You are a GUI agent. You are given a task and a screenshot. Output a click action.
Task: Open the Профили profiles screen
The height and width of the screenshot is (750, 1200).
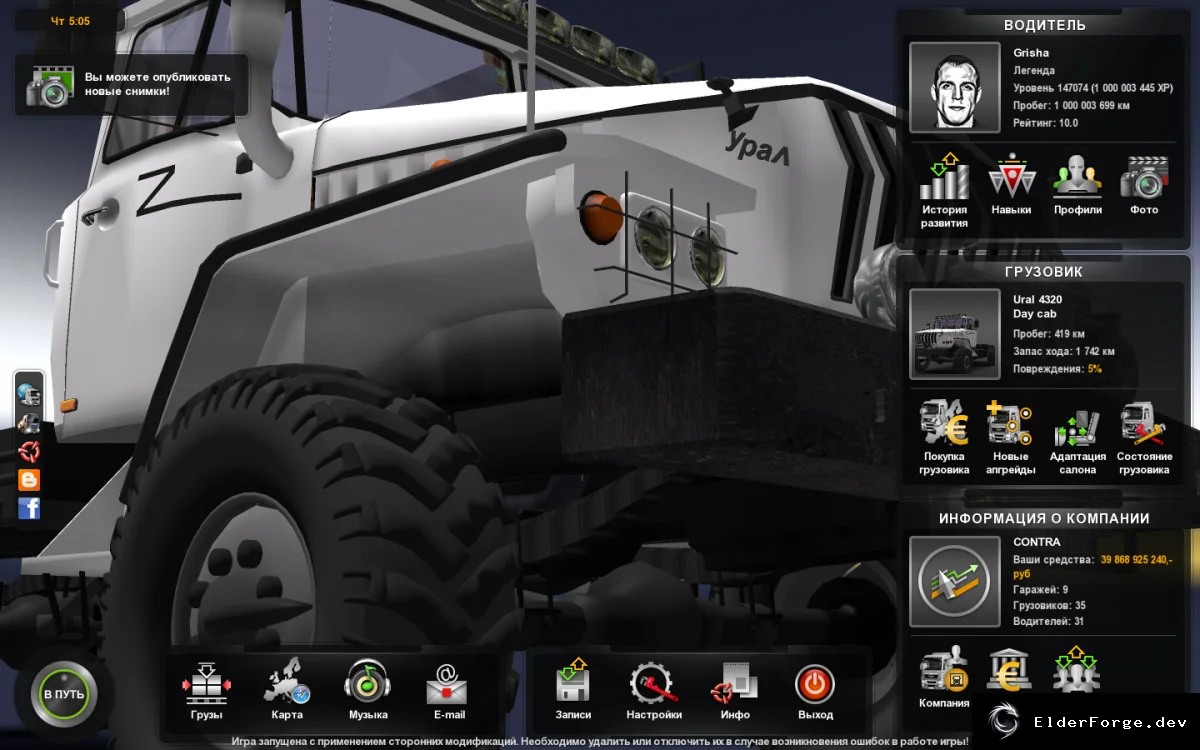tap(1077, 186)
